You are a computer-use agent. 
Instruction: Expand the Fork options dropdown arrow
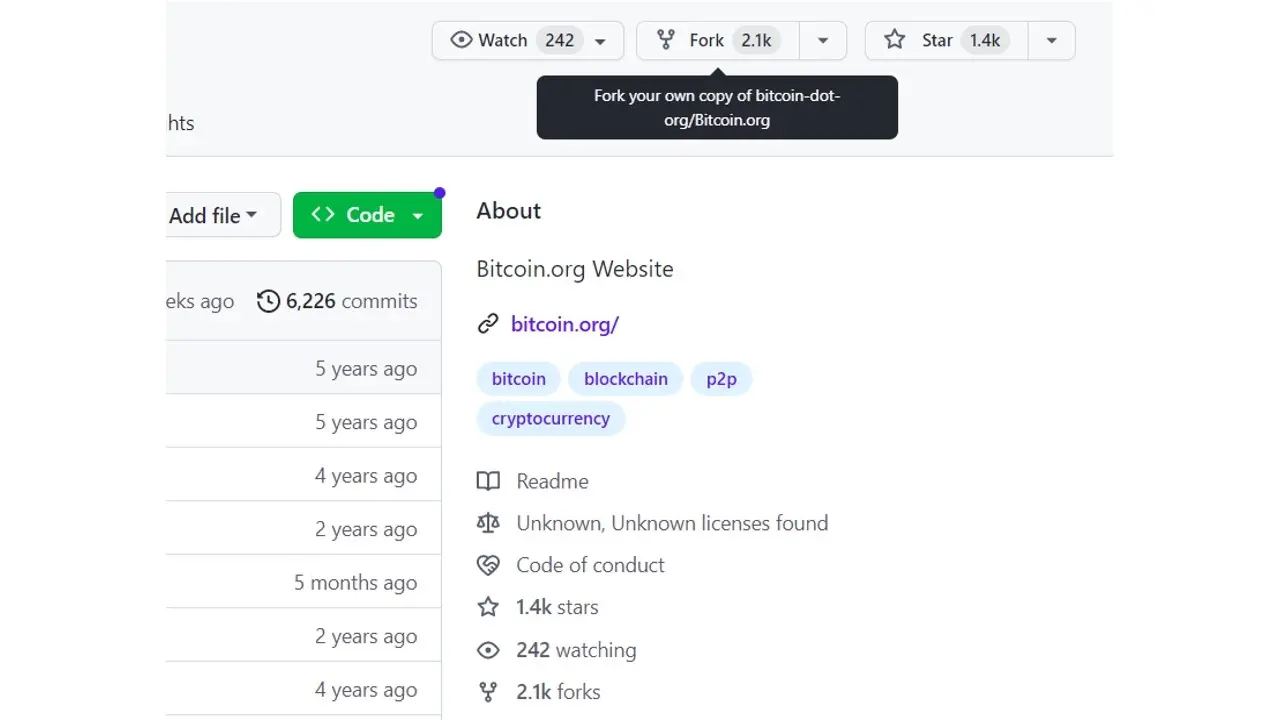[x=823, y=41]
